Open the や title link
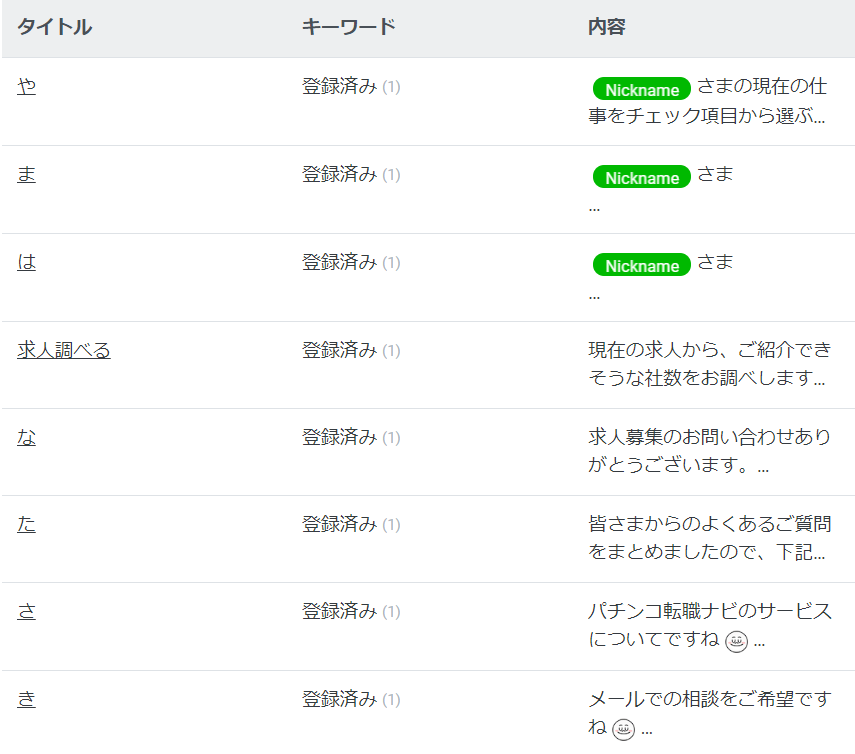This screenshot has width=855, height=754. pyautogui.click(x=26, y=86)
